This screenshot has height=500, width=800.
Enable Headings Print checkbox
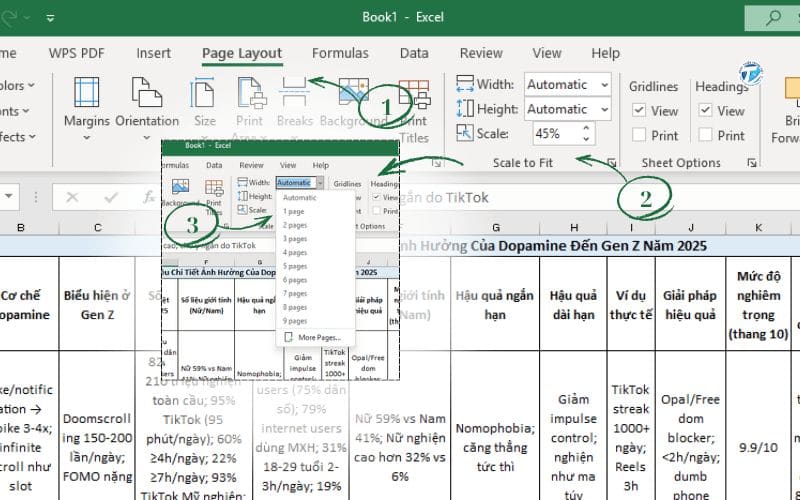705,135
